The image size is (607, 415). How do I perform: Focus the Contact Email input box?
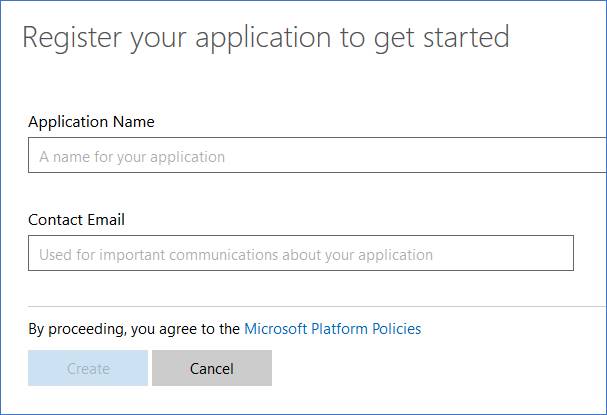(x=300, y=254)
